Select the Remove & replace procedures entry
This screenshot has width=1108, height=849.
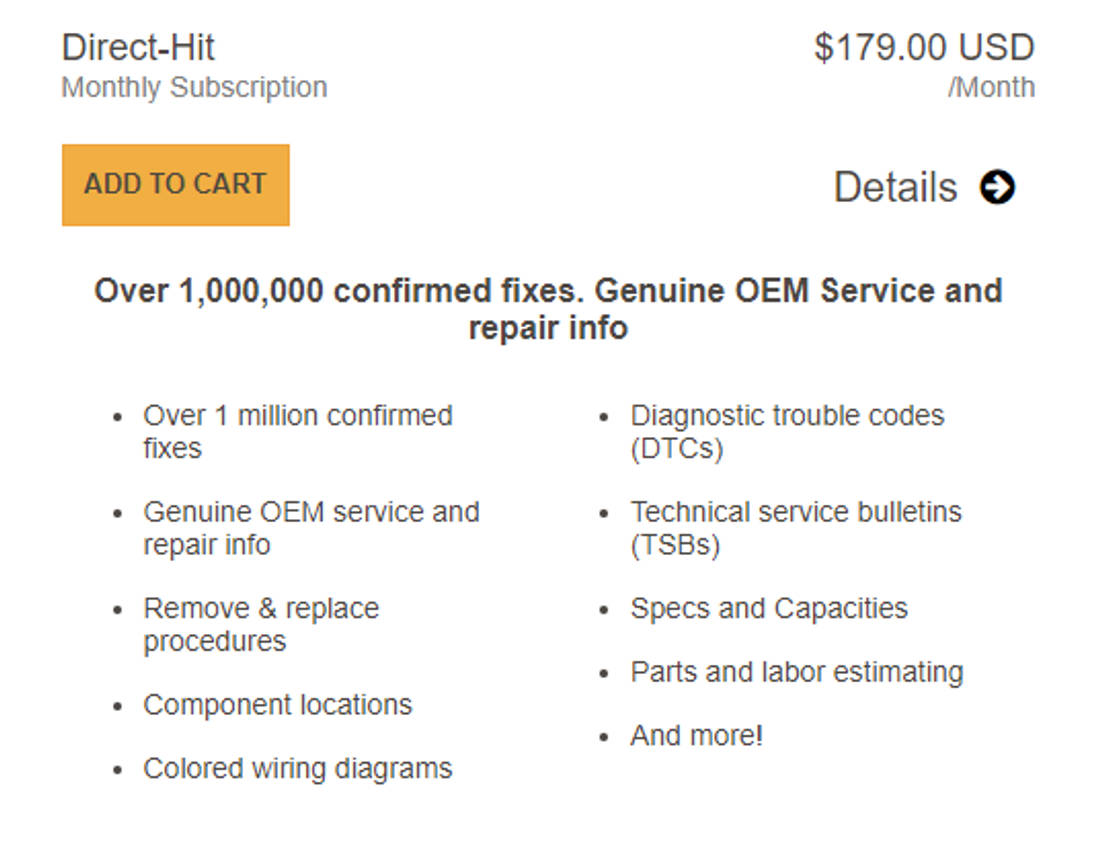pos(262,624)
